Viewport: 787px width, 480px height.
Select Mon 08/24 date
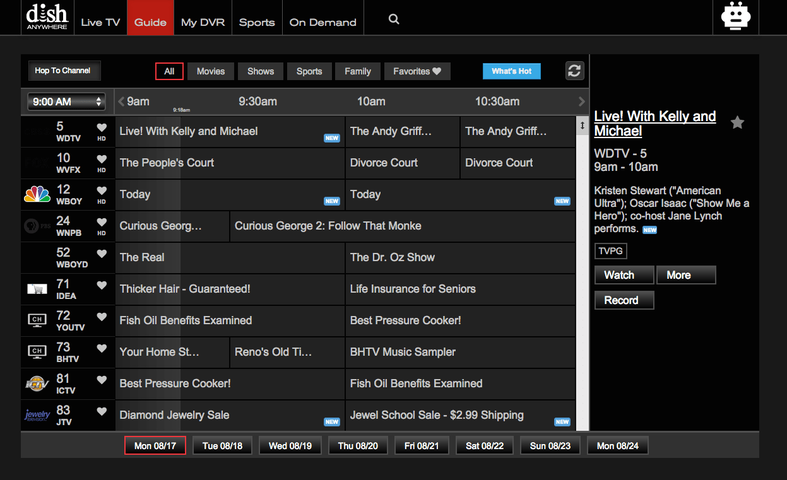click(x=617, y=446)
